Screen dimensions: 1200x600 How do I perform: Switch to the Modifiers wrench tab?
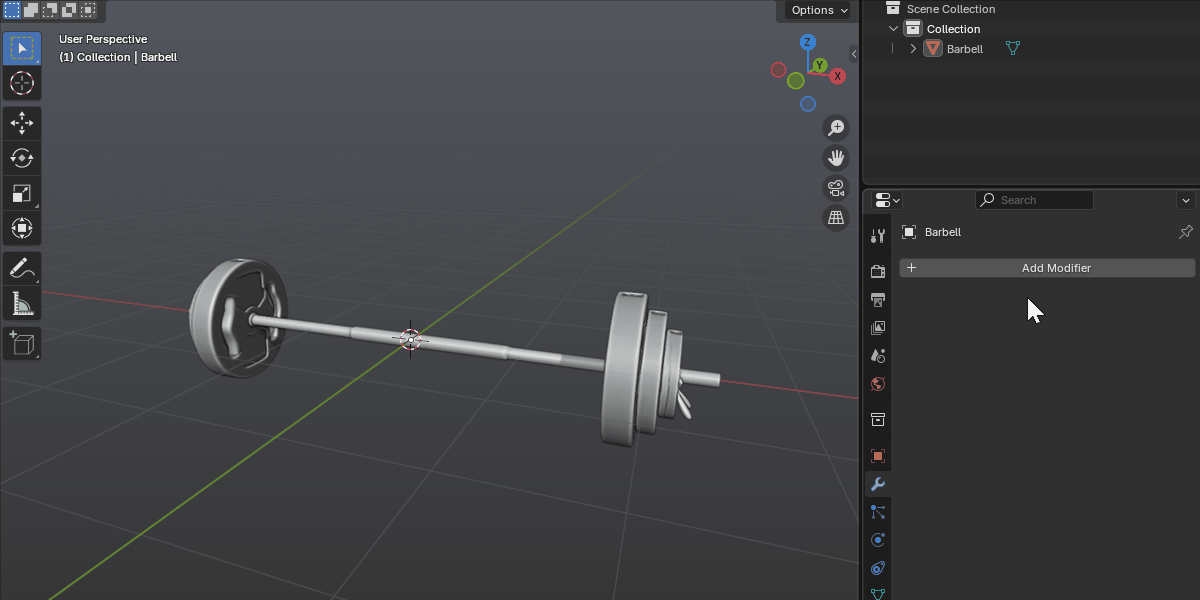click(x=878, y=484)
